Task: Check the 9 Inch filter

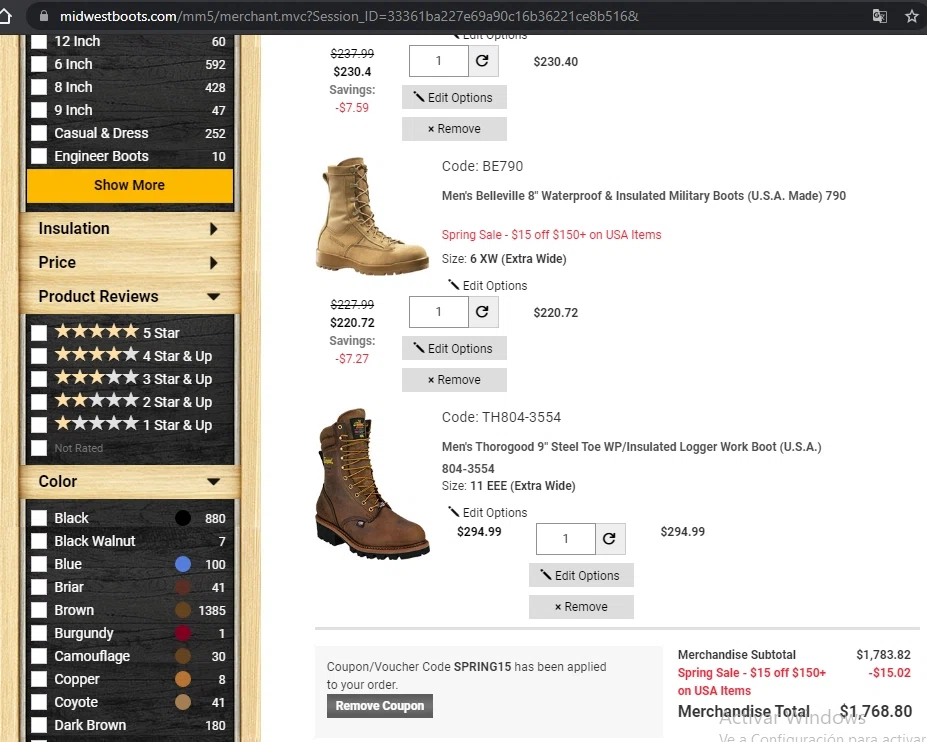Action: pyautogui.click(x=39, y=111)
